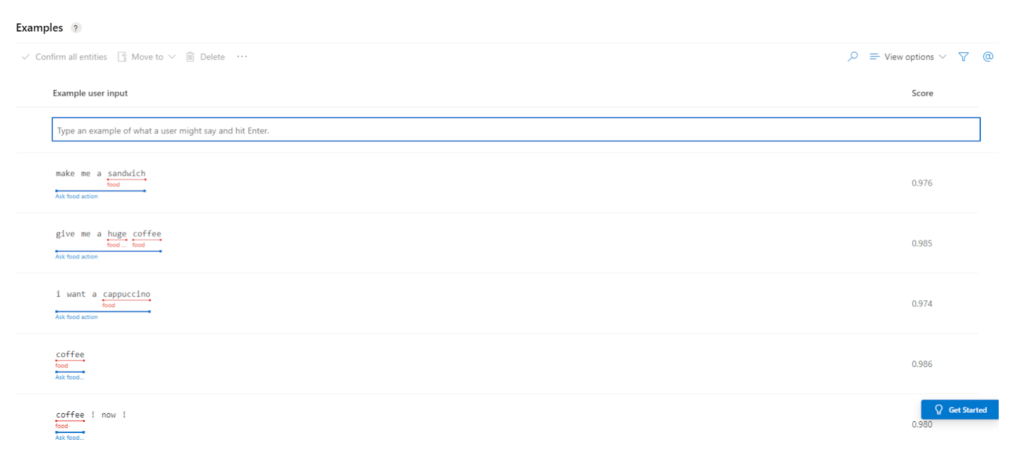Expand the Move to dropdown chevron
1024x474 pixels.
(x=172, y=57)
